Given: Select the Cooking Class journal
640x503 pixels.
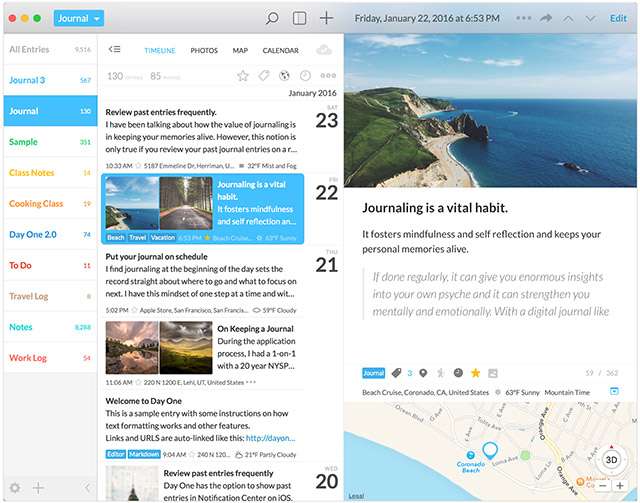Looking at the screenshot, I should tap(36, 204).
